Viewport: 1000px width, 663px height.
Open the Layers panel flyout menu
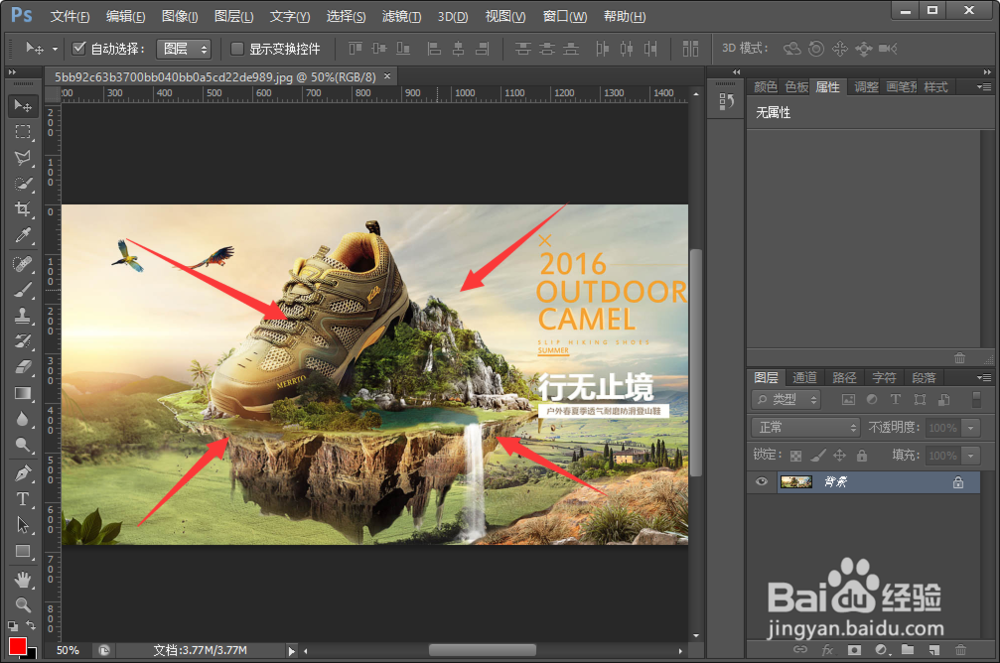click(x=983, y=377)
